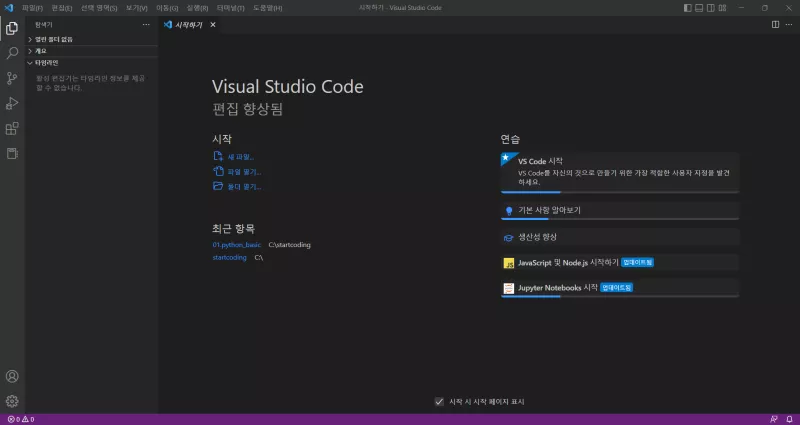
Task: Expand the 열린 폴더 없음 section
Action: click(x=92, y=39)
